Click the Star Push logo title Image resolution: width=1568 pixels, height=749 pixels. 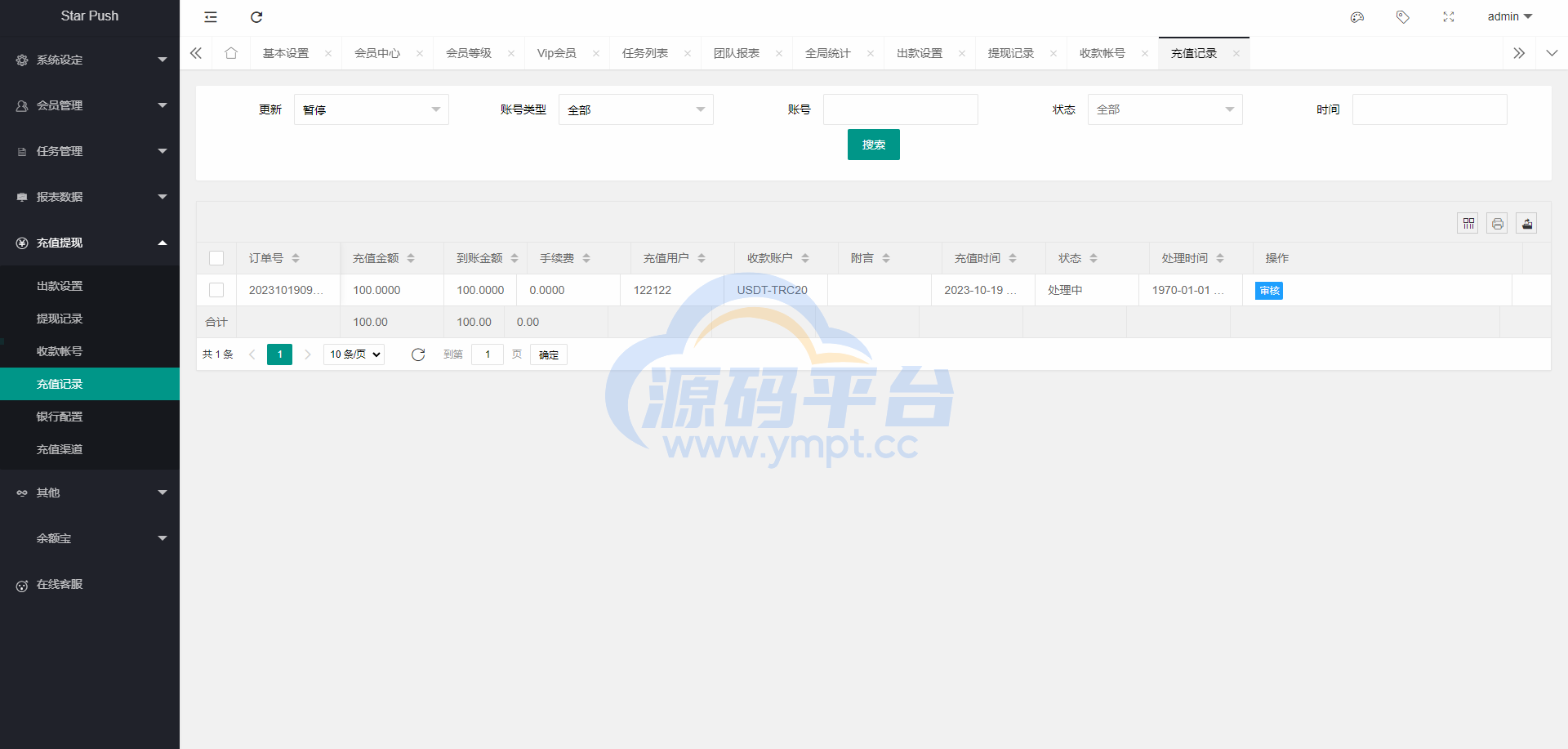click(x=90, y=16)
